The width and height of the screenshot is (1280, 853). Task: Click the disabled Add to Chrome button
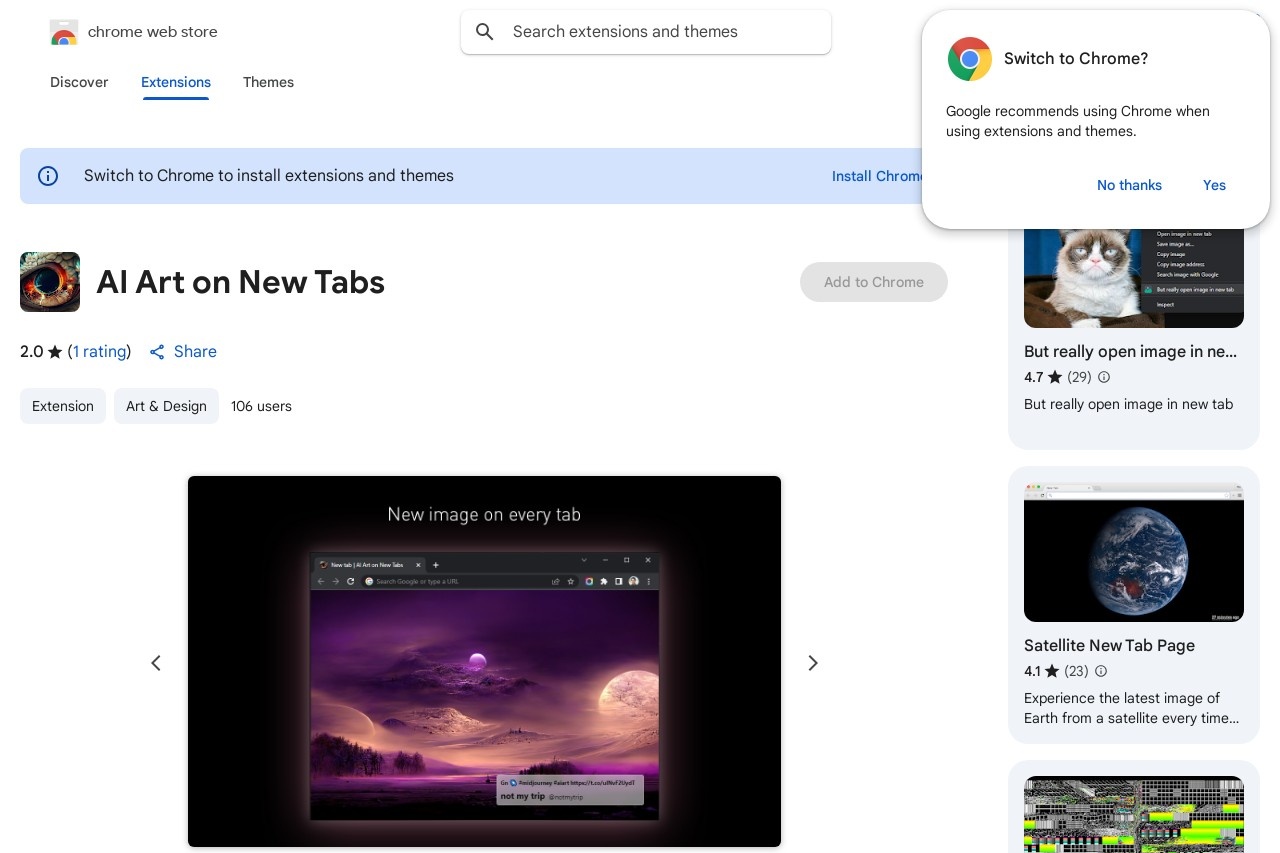[x=874, y=282]
